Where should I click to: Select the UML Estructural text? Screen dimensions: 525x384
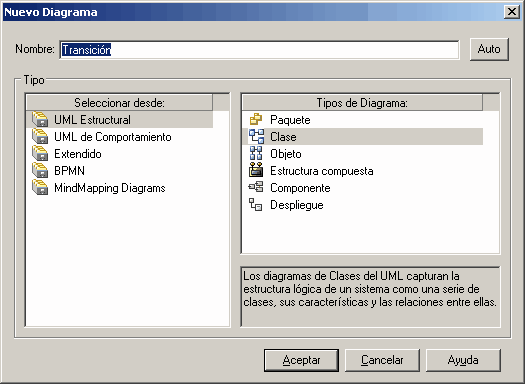click(x=92, y=120)
